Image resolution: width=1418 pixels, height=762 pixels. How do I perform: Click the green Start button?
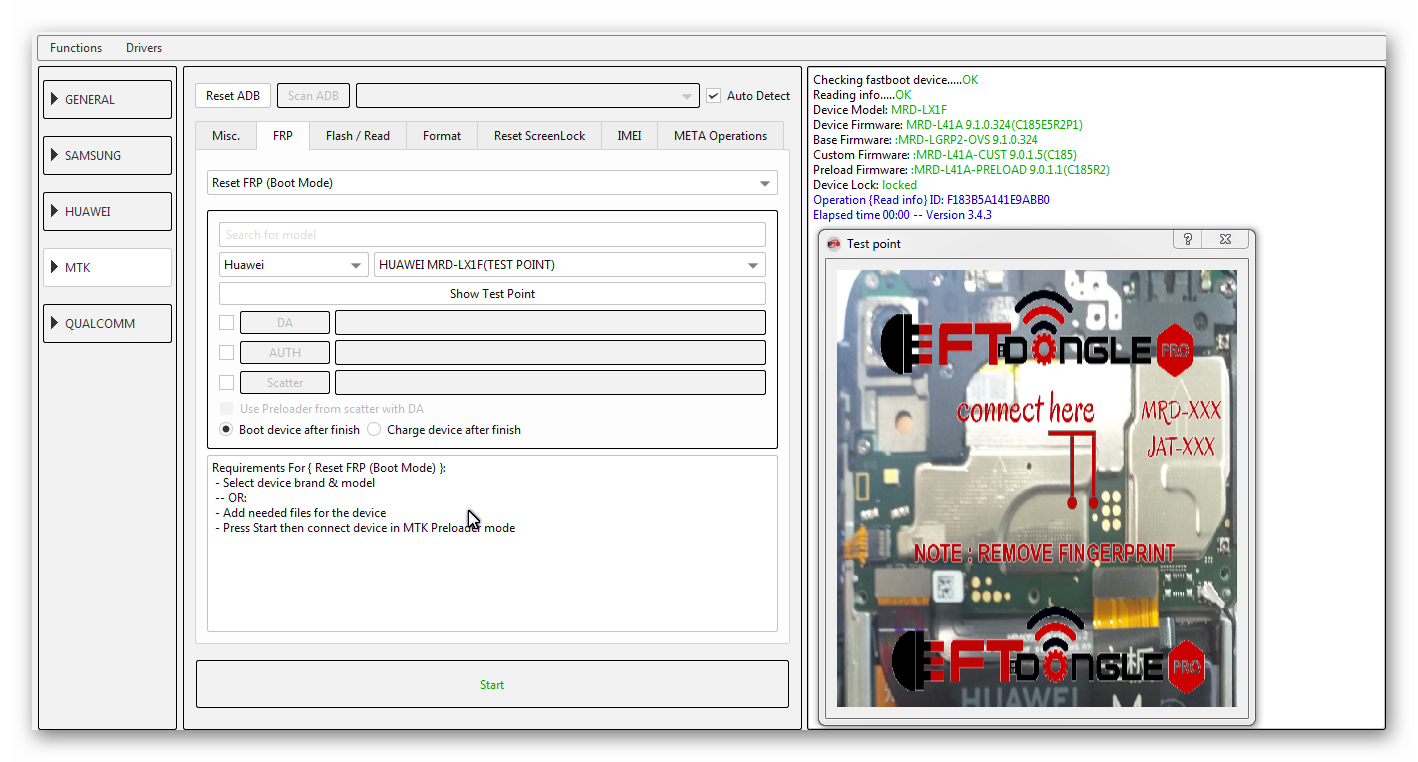coord(492,684)
